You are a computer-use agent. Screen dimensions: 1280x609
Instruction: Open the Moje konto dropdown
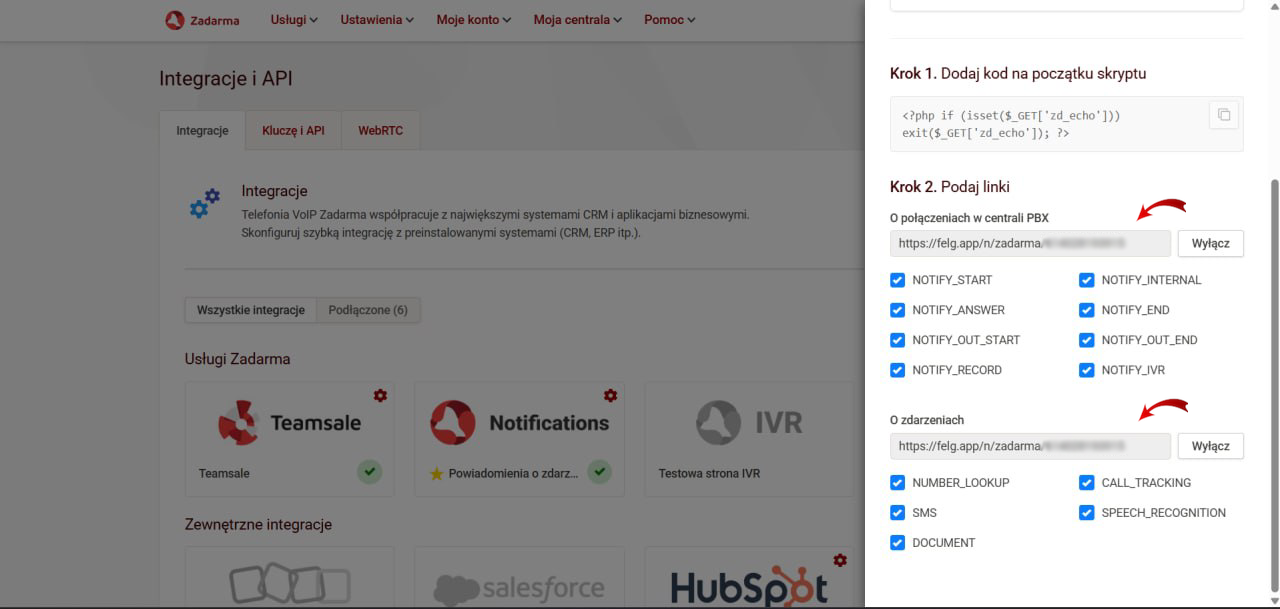click(x=473, y=20)
